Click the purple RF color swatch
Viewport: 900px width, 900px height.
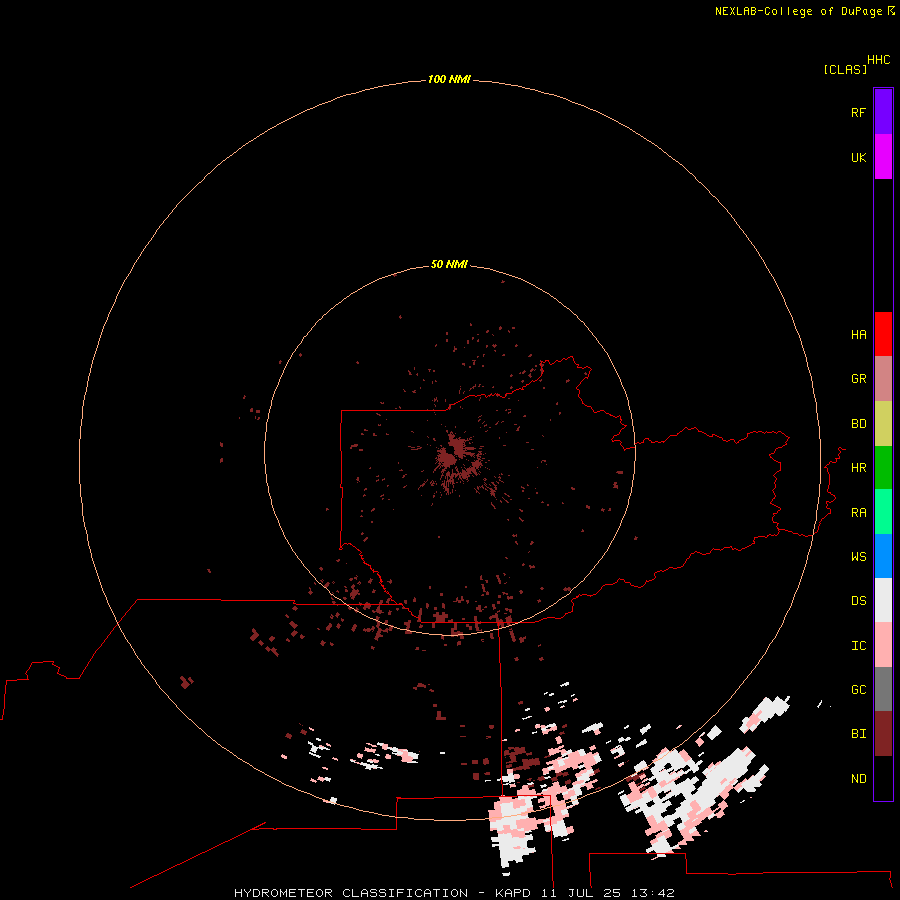(883, 112)
